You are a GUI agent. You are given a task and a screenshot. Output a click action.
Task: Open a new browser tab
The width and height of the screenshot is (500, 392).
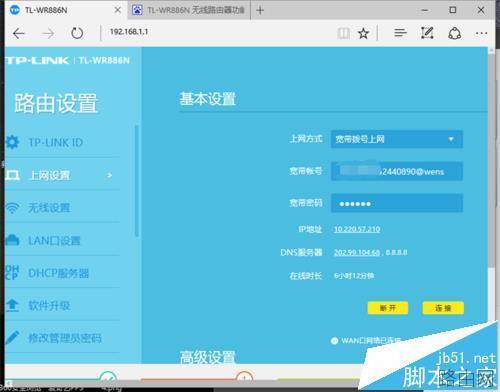(x=260, y=10)
